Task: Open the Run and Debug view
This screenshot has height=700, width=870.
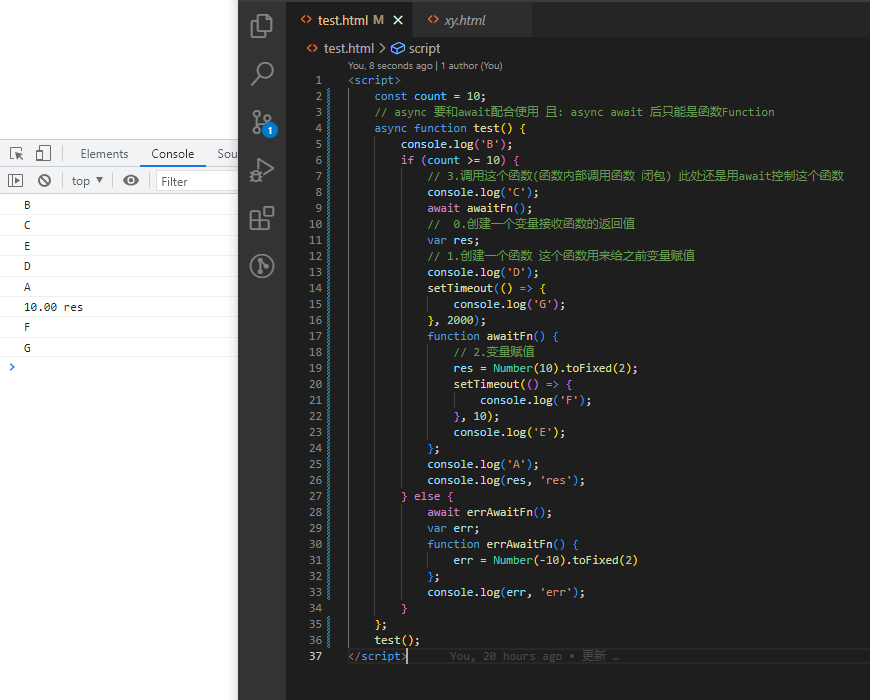Action: (x=262, y=170)
